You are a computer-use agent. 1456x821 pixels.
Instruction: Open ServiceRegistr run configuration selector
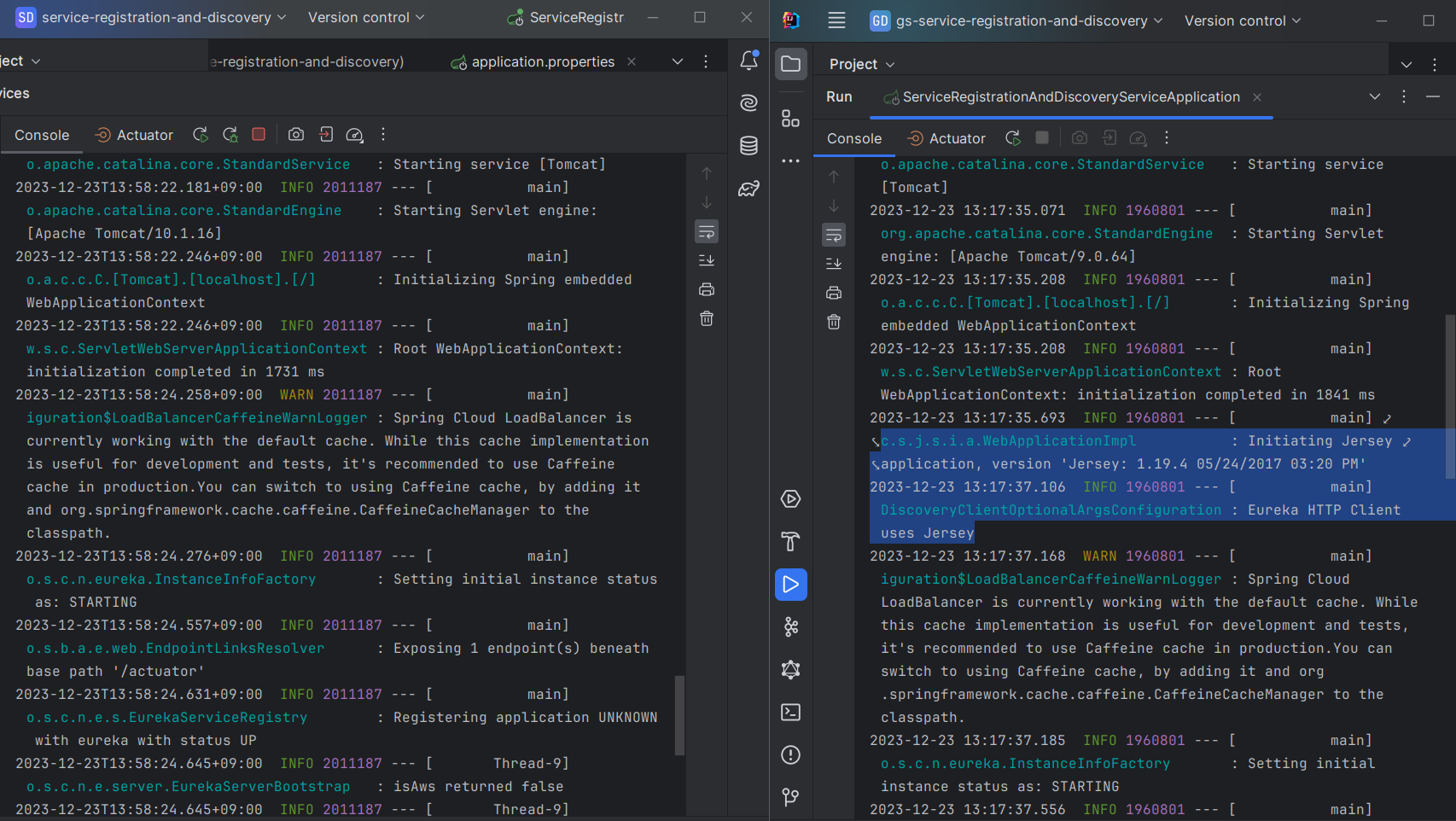point(566,17)
